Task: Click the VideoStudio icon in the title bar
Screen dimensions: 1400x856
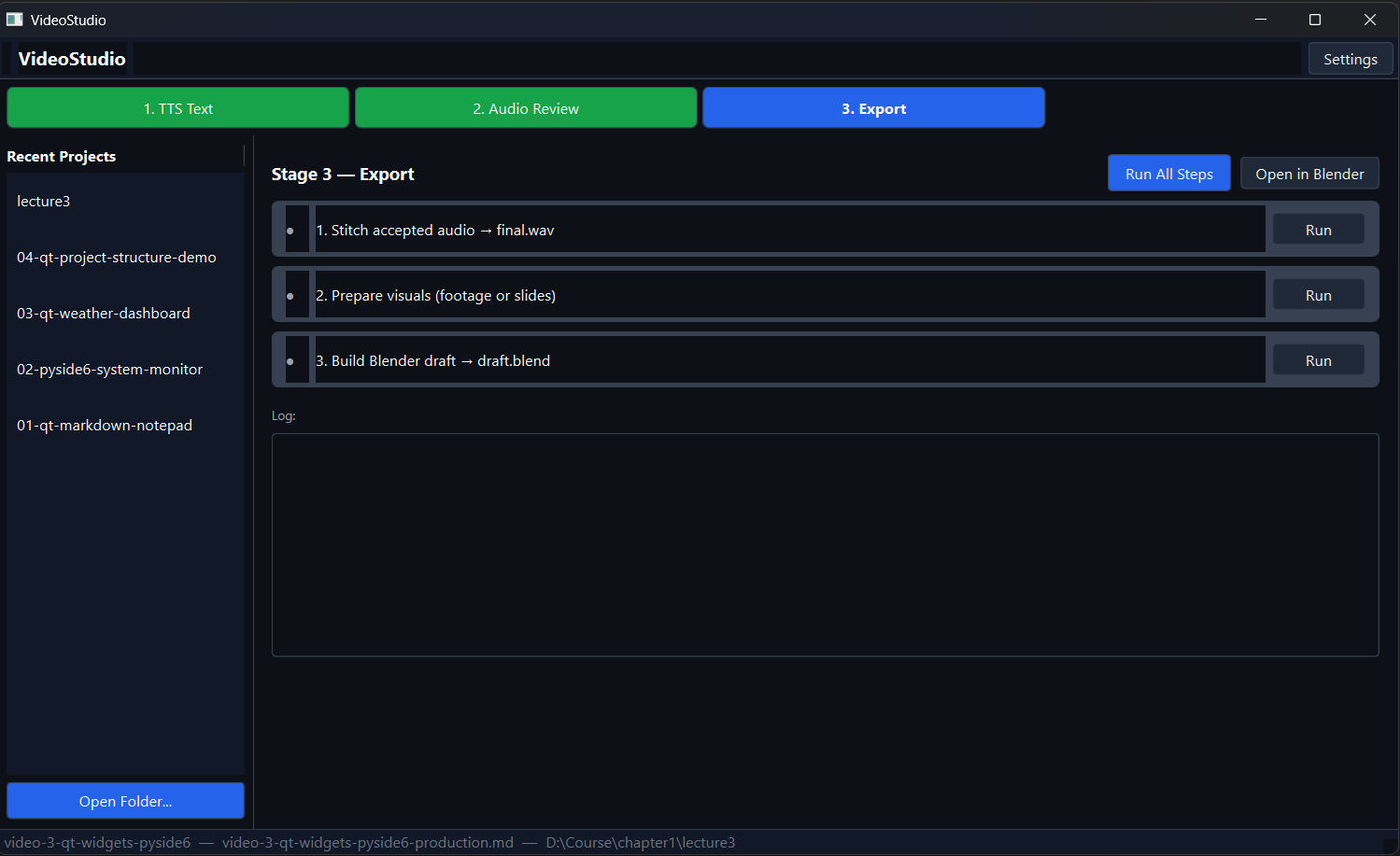Action: [x=15, y=19]
